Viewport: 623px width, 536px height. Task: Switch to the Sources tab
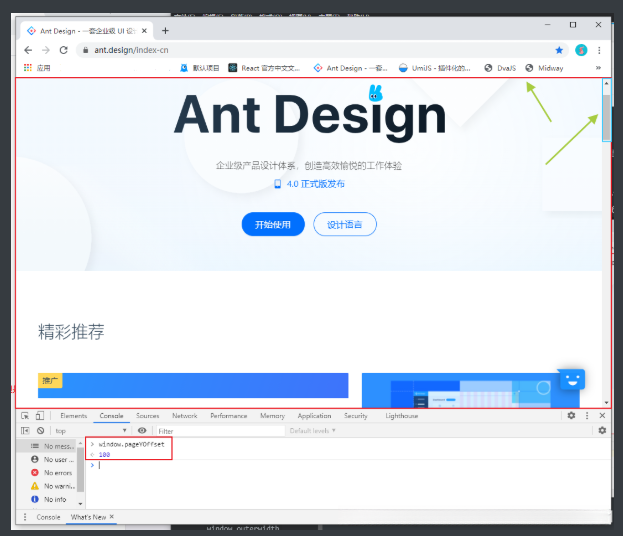click(x=147, y=416)
